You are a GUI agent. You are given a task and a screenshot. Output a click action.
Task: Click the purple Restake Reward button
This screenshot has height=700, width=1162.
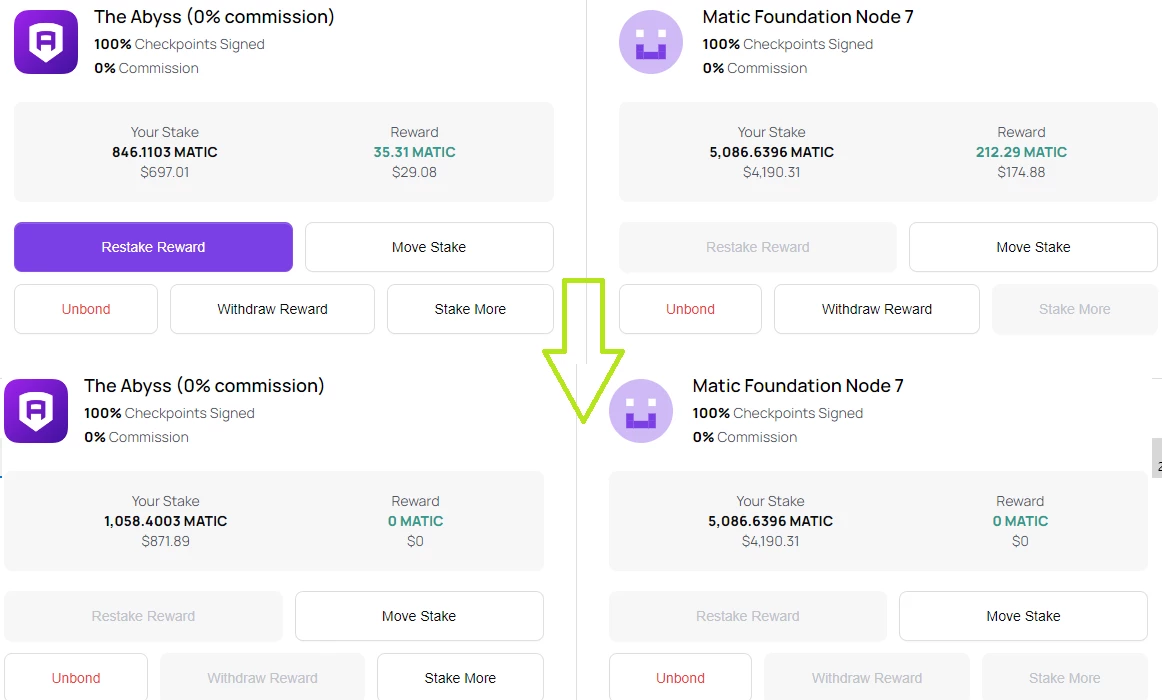coord(153,247)
